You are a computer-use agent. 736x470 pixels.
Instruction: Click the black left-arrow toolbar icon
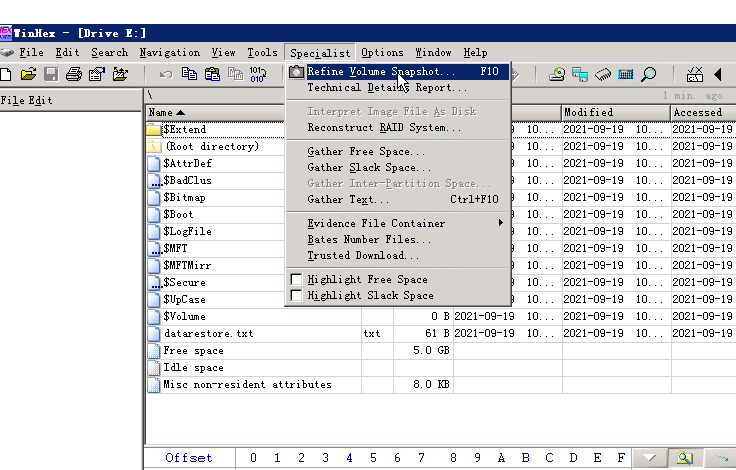point(718,74)
